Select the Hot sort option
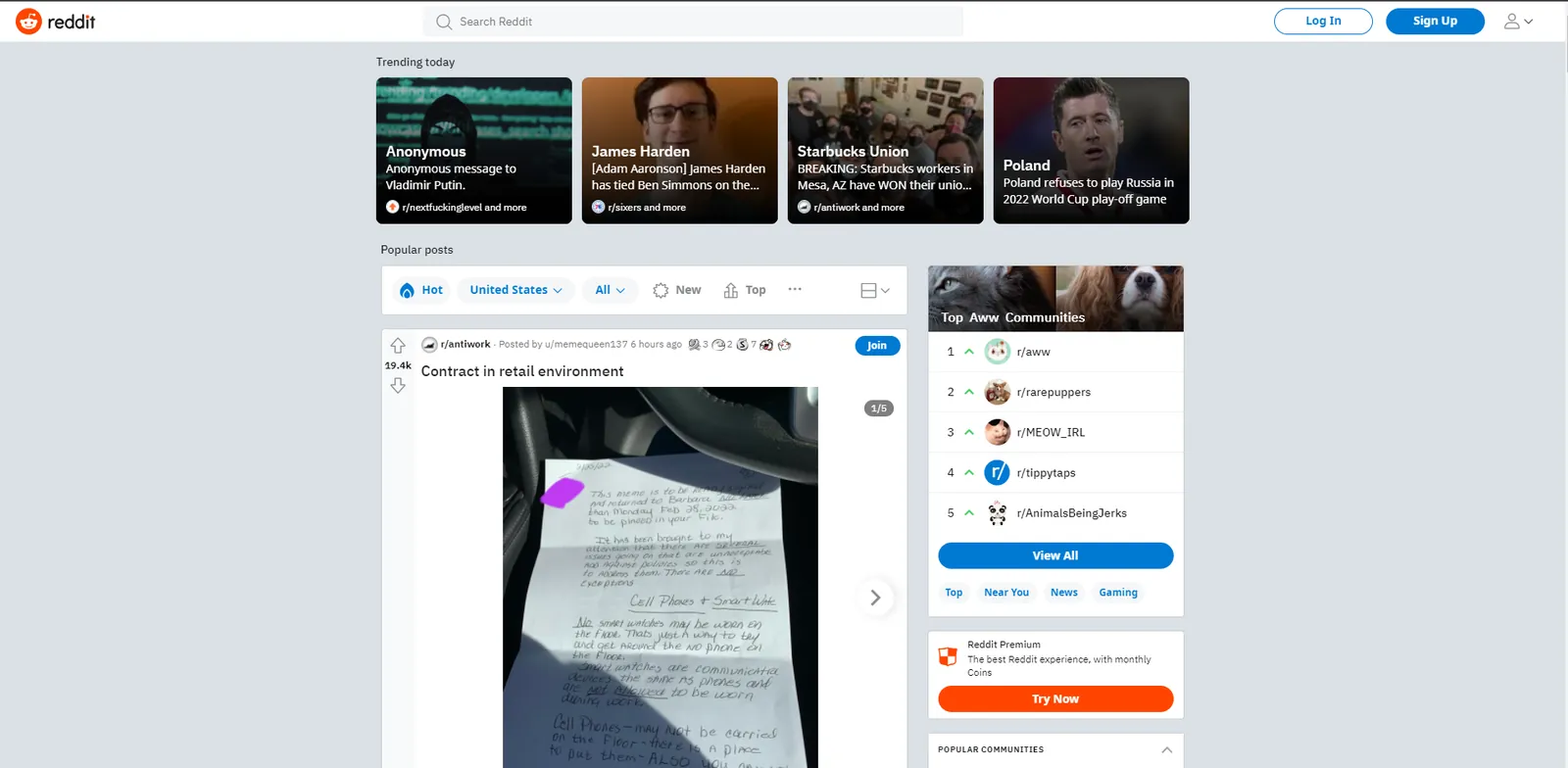 coord(421,290)
